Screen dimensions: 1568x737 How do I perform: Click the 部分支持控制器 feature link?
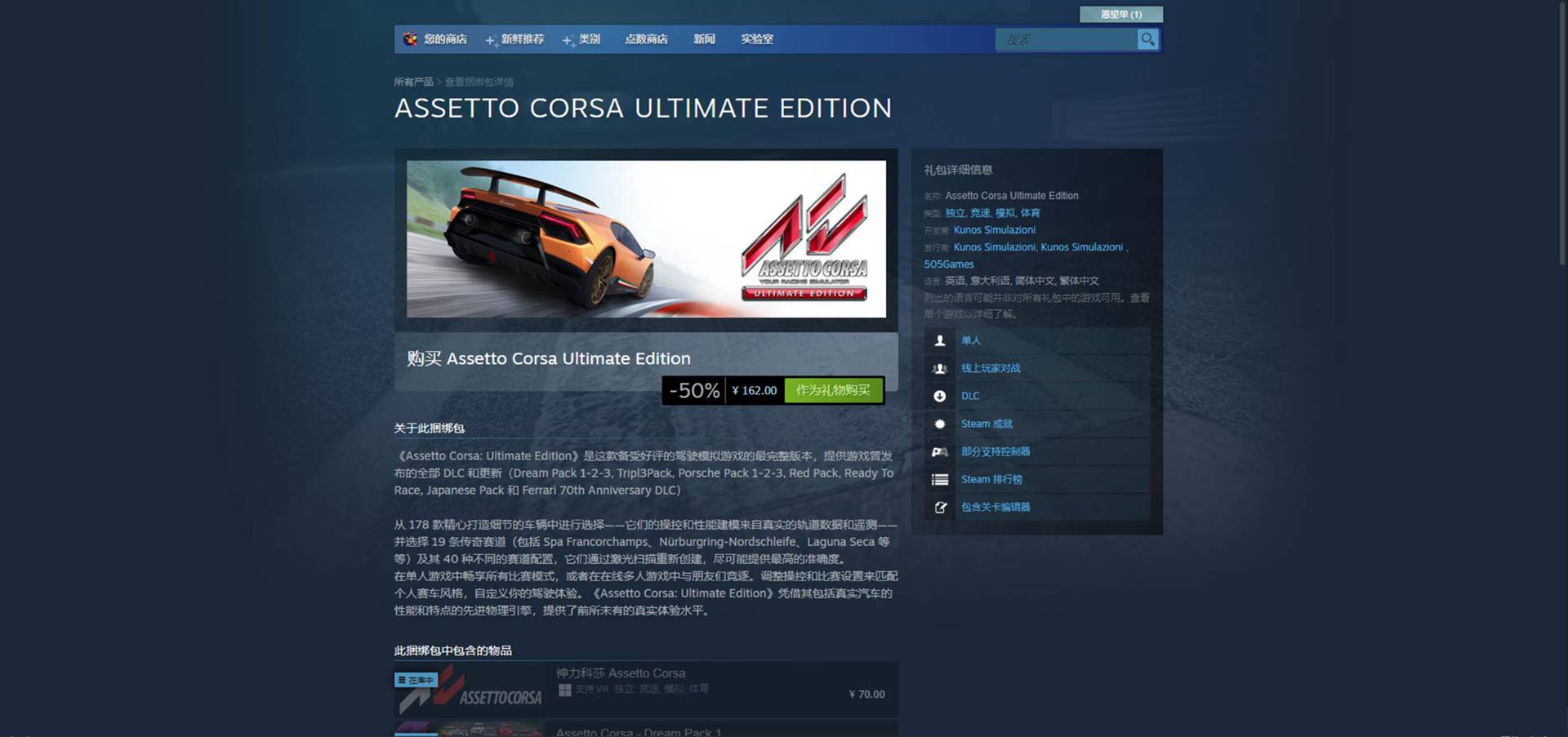tap(996, 451)
